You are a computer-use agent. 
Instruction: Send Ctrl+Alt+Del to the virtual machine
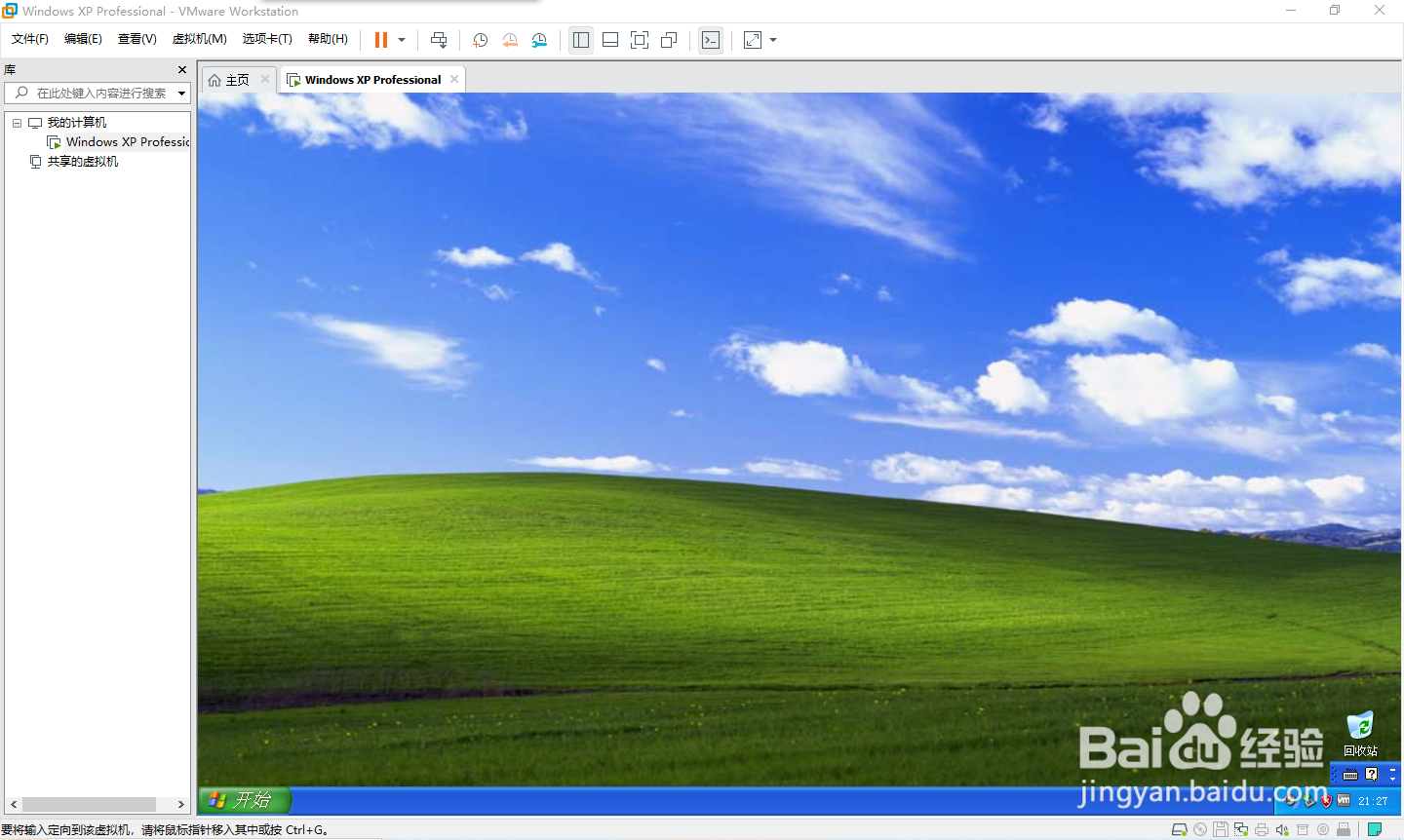point(439,40)
